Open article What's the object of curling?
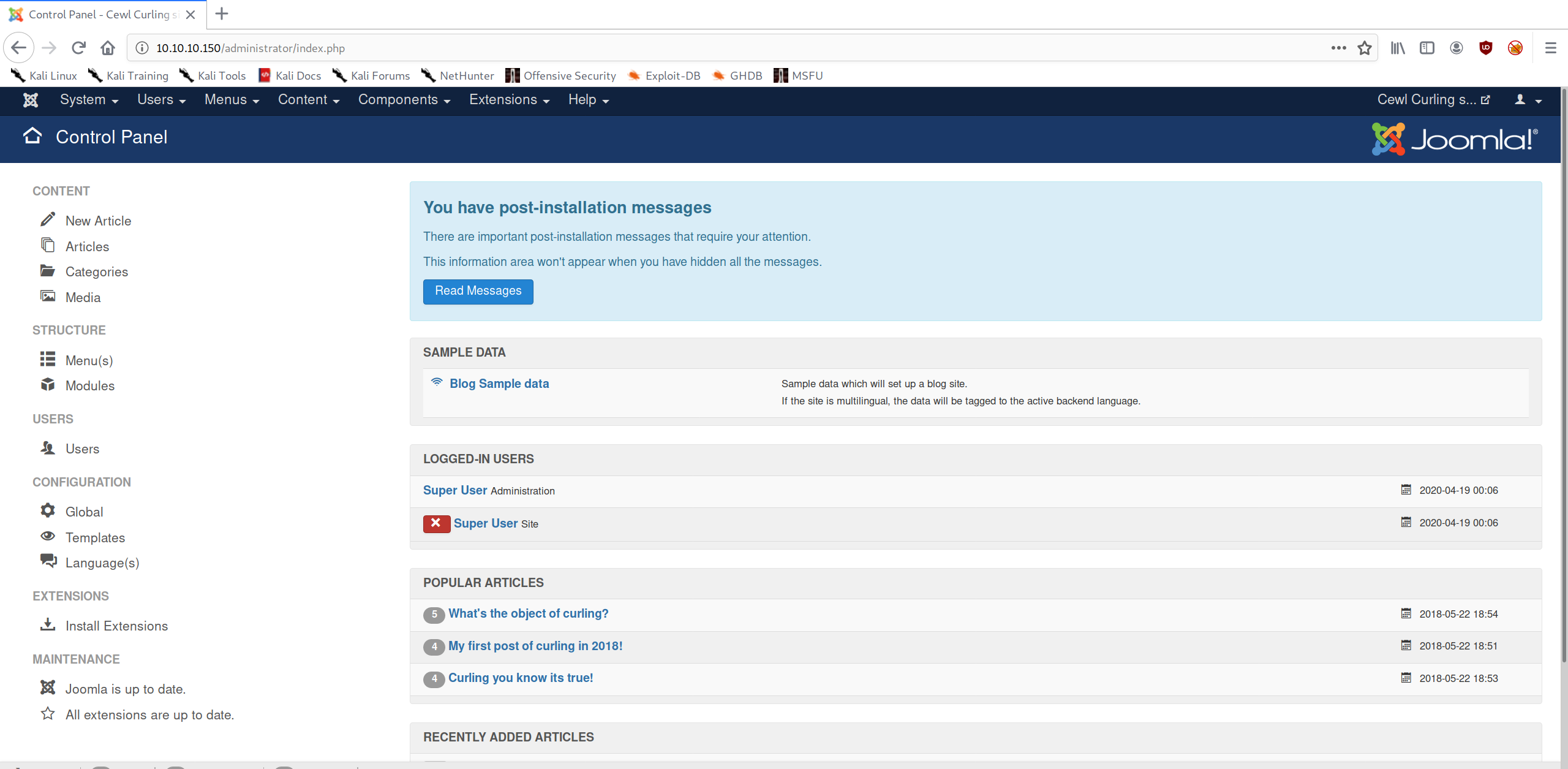Image resolution: width=1568 pixels, height=769 pixels. pyautogui.click(x=528, y=613)
